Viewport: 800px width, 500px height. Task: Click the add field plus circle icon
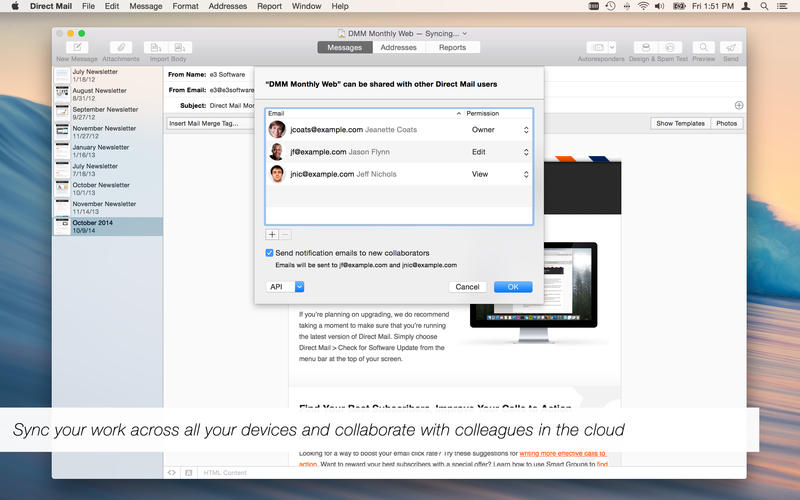(x=739, y=105)
